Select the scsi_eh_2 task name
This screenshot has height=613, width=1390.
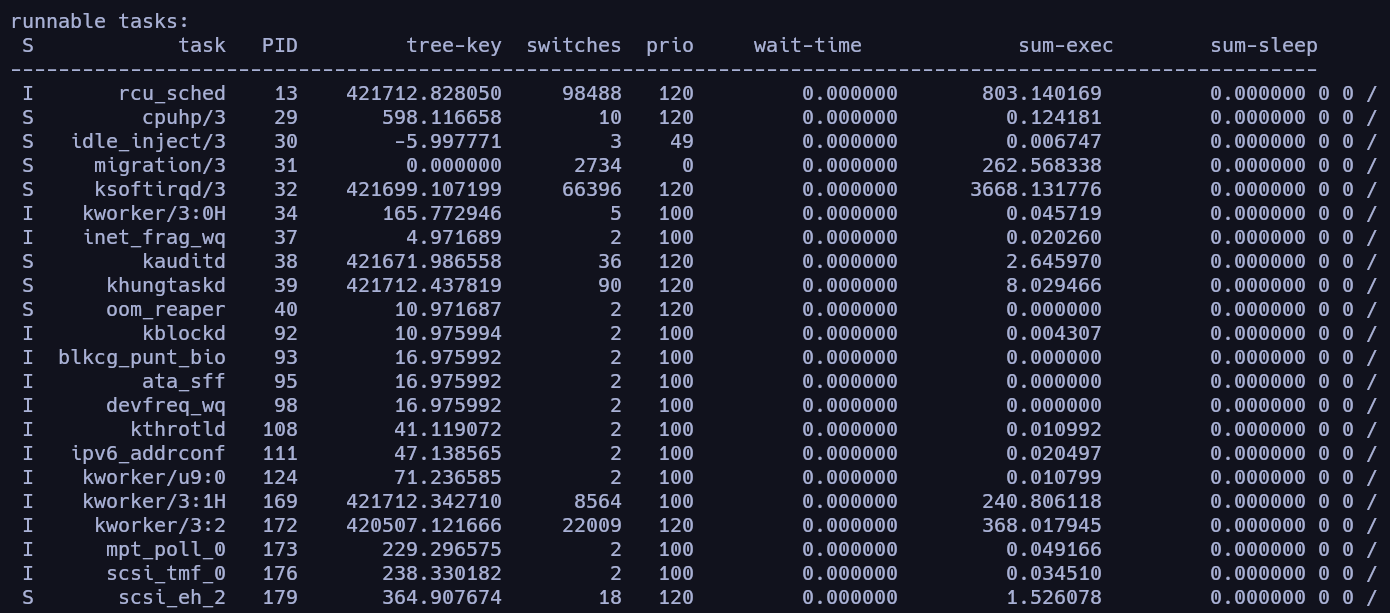click(x=172, y=597)
